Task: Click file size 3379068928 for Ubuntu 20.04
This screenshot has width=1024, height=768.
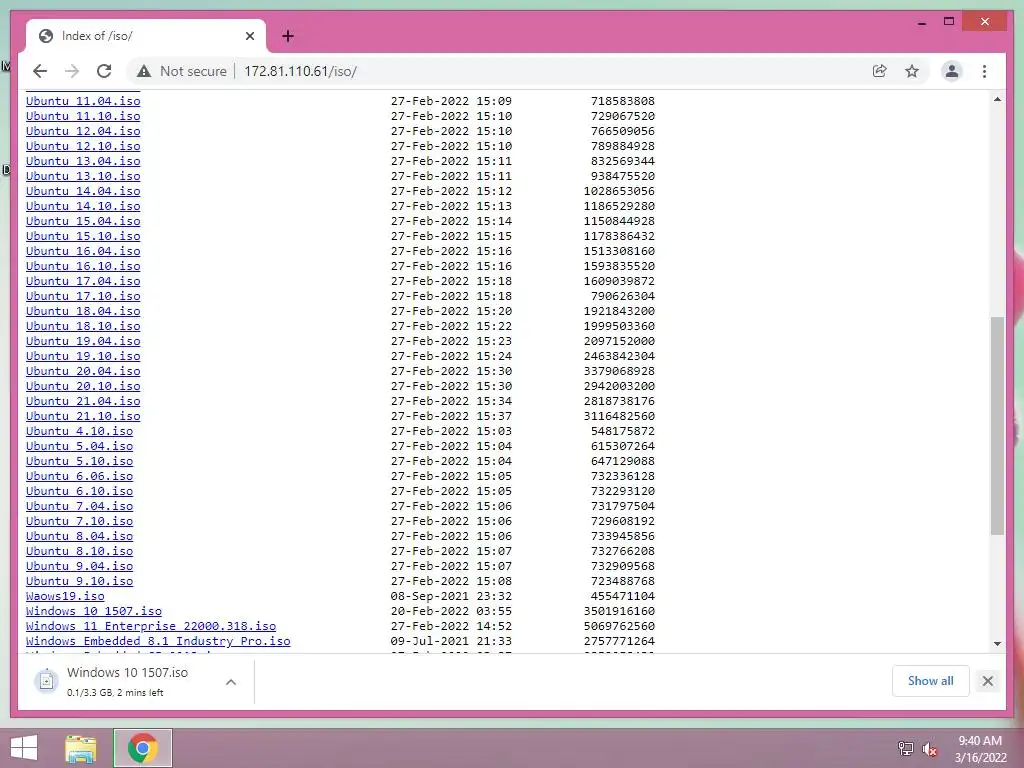Action: point(619,372)
